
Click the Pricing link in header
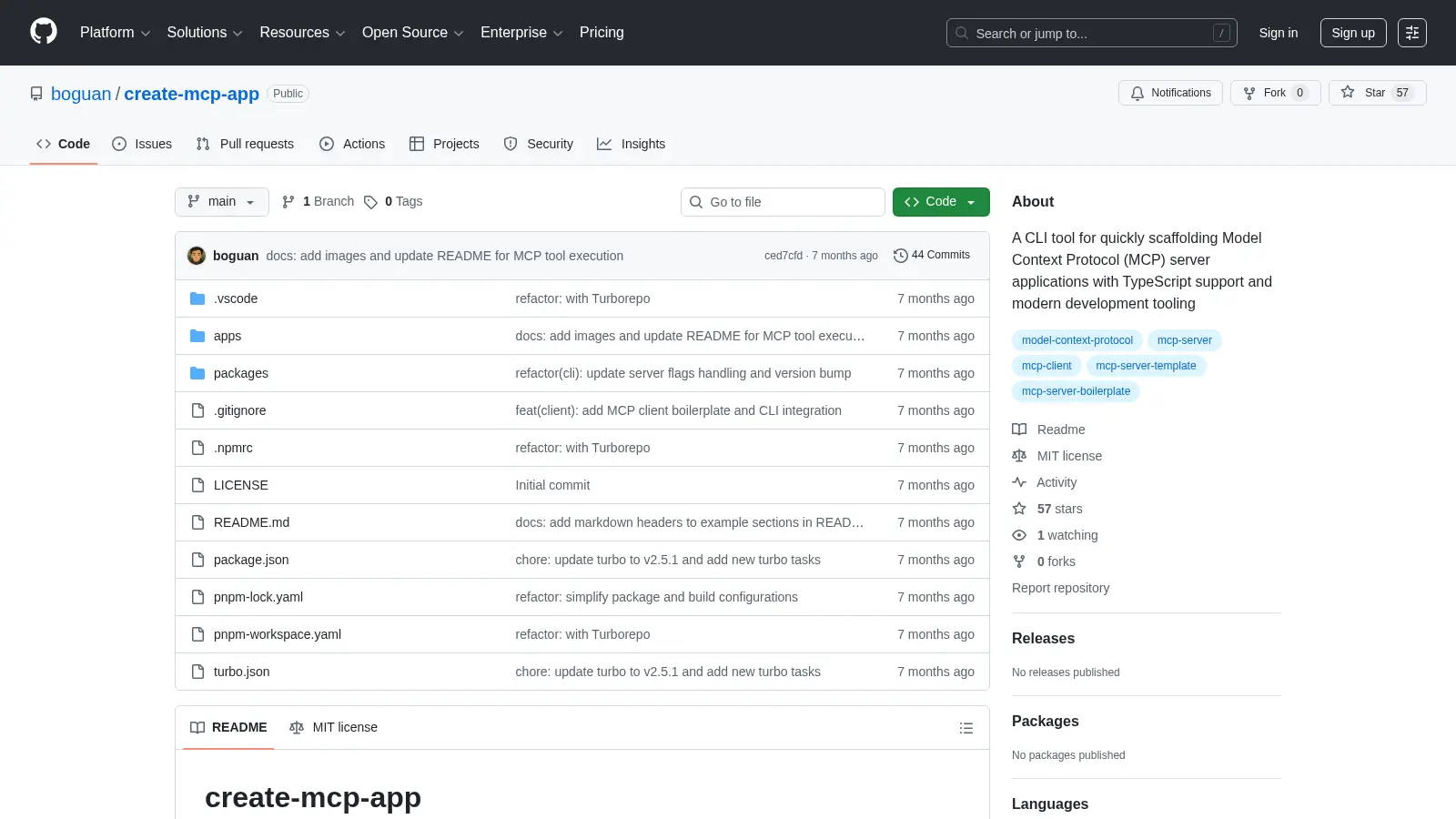pos(602,33)
